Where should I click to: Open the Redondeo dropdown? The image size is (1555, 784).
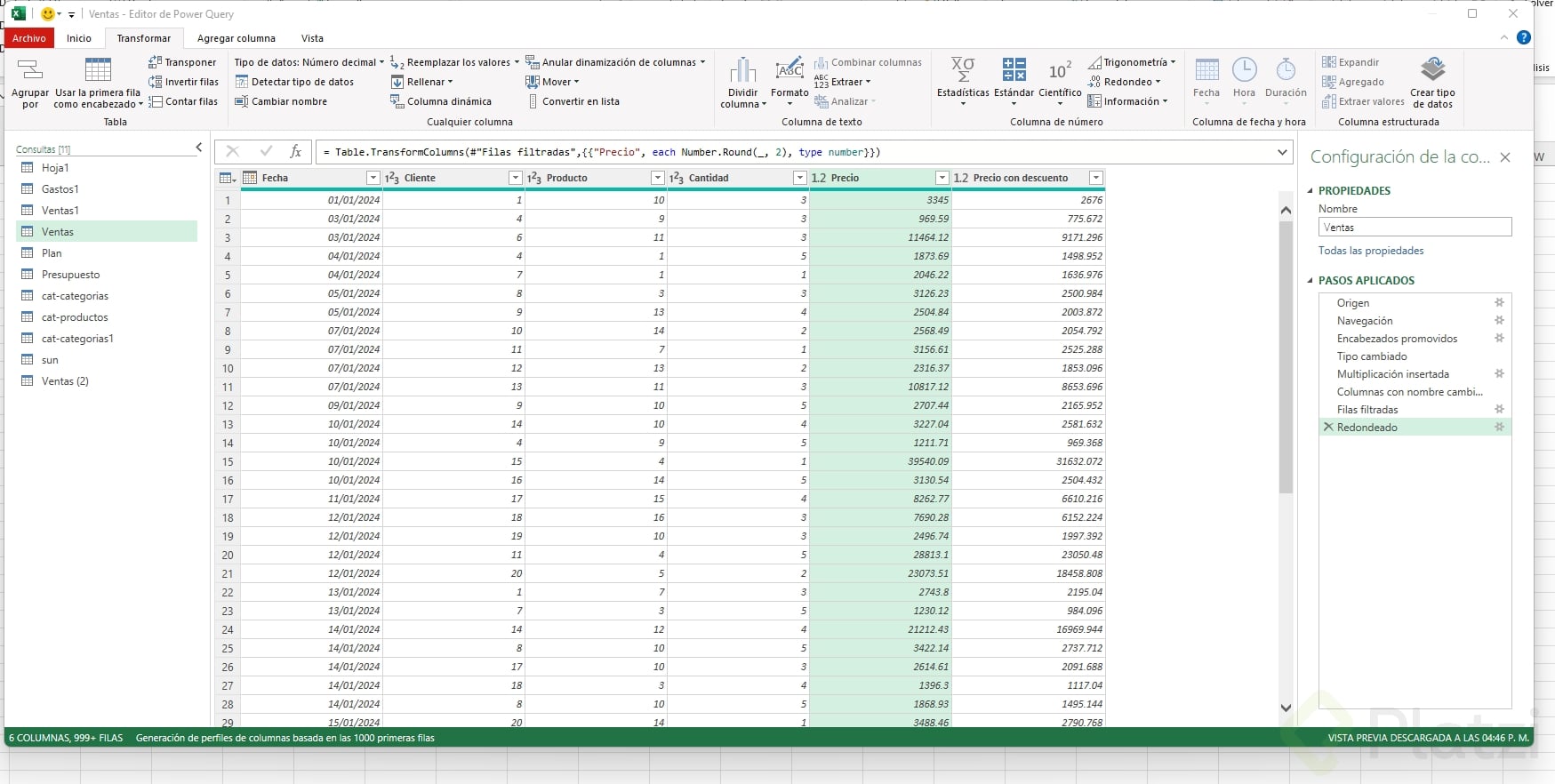pos(1125,82)
